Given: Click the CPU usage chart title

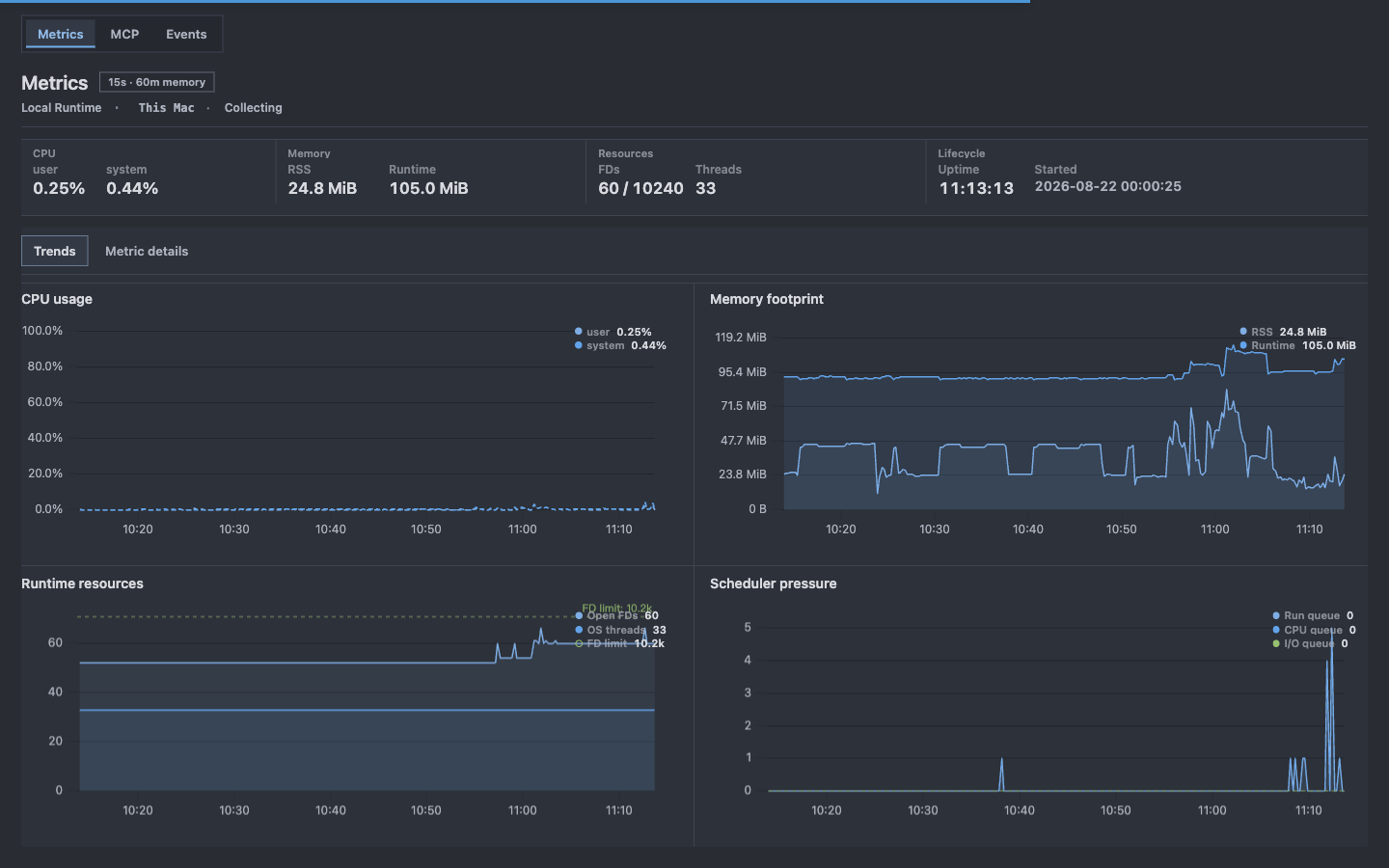Looking at the screenshot, I should click(57, 299).
